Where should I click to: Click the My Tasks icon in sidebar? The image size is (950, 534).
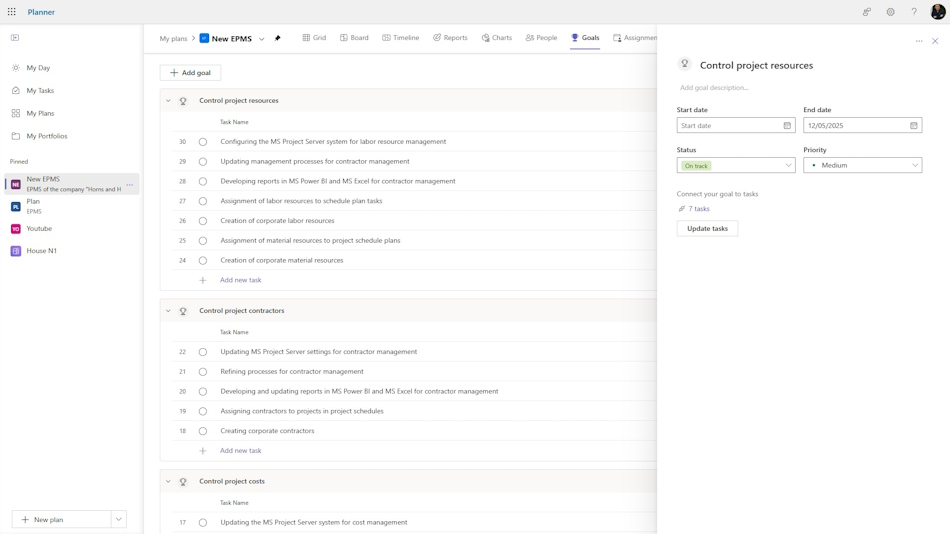[x=16, y=90]
